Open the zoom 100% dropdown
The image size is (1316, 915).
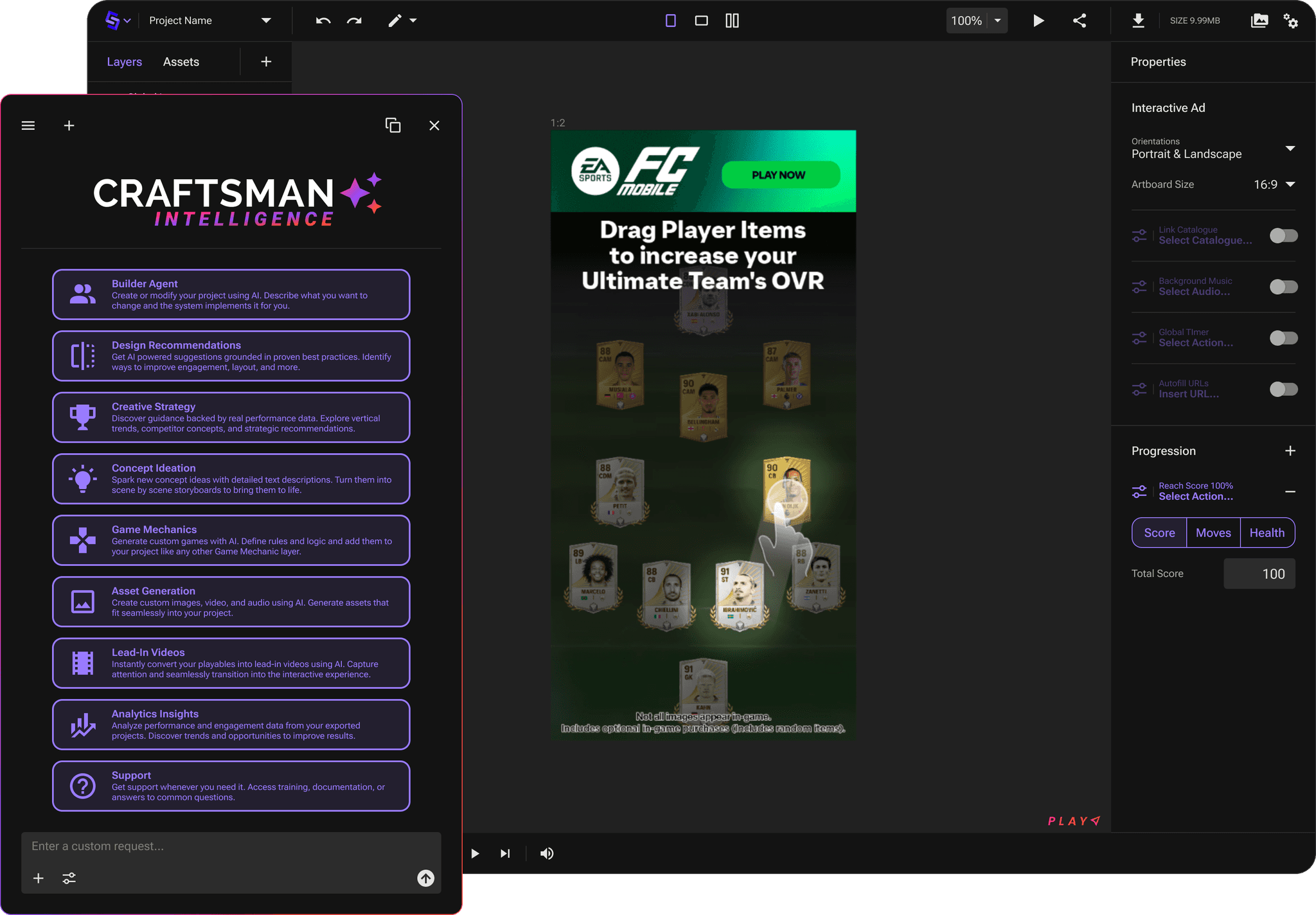point(998,21)
